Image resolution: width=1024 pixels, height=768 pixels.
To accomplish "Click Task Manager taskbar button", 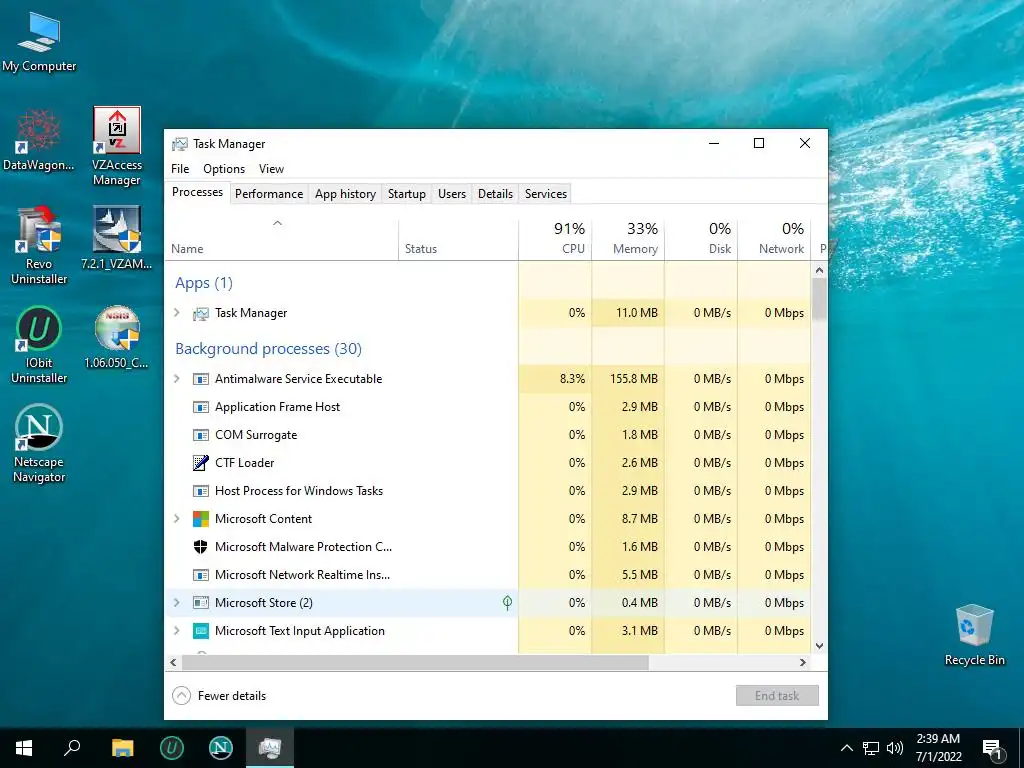I will pyautogui.click(x=270, y=748).
